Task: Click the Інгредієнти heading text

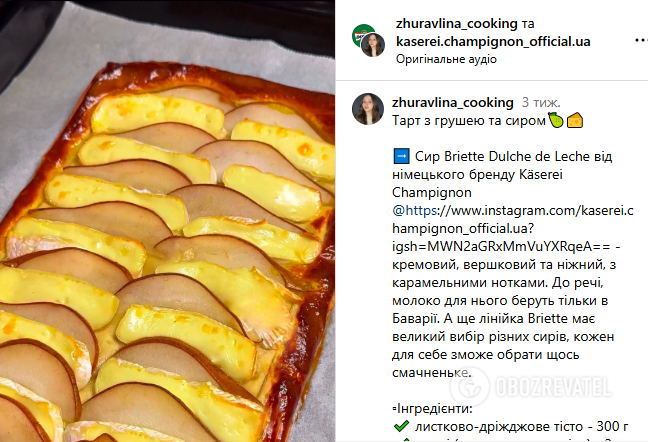Action: click(434, 409)
